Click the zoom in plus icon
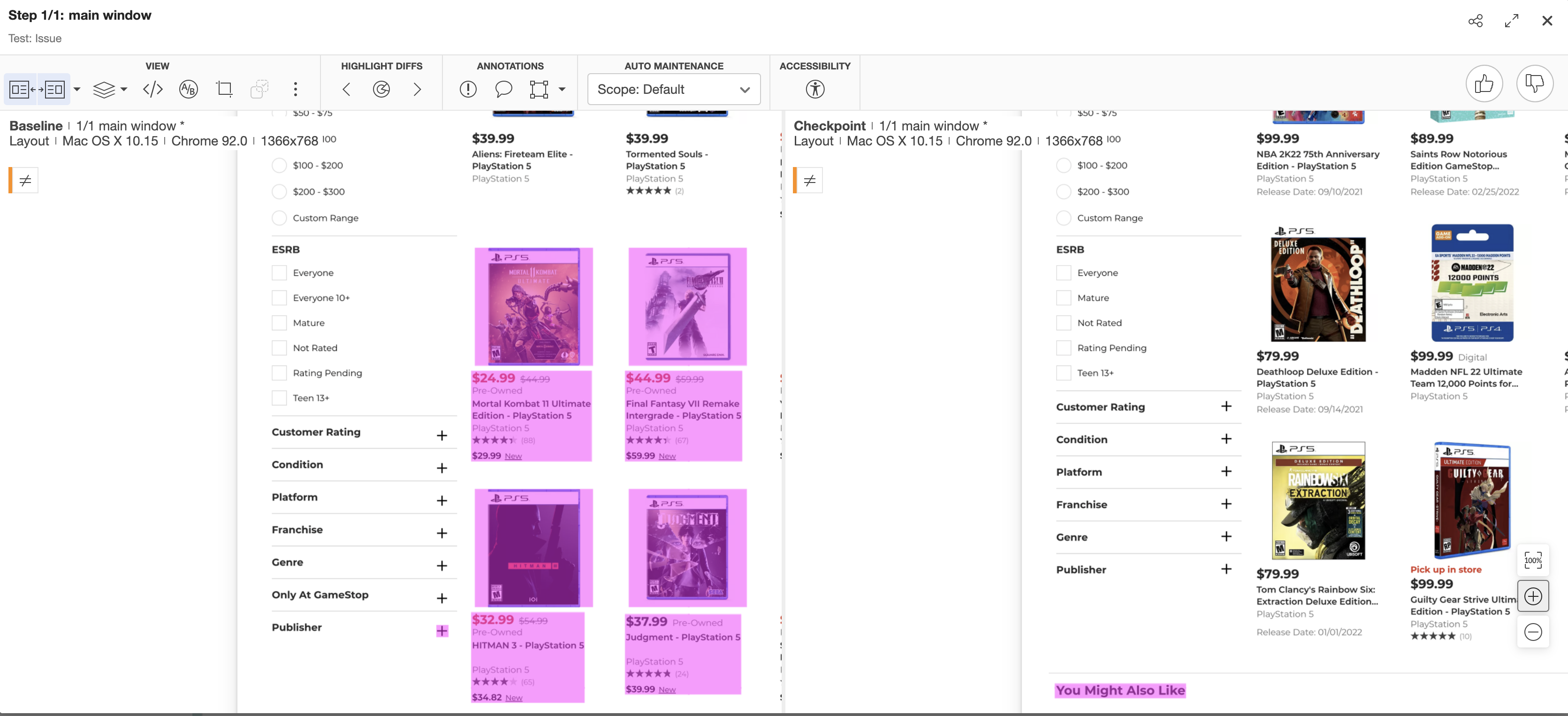 pos(1533,596)
